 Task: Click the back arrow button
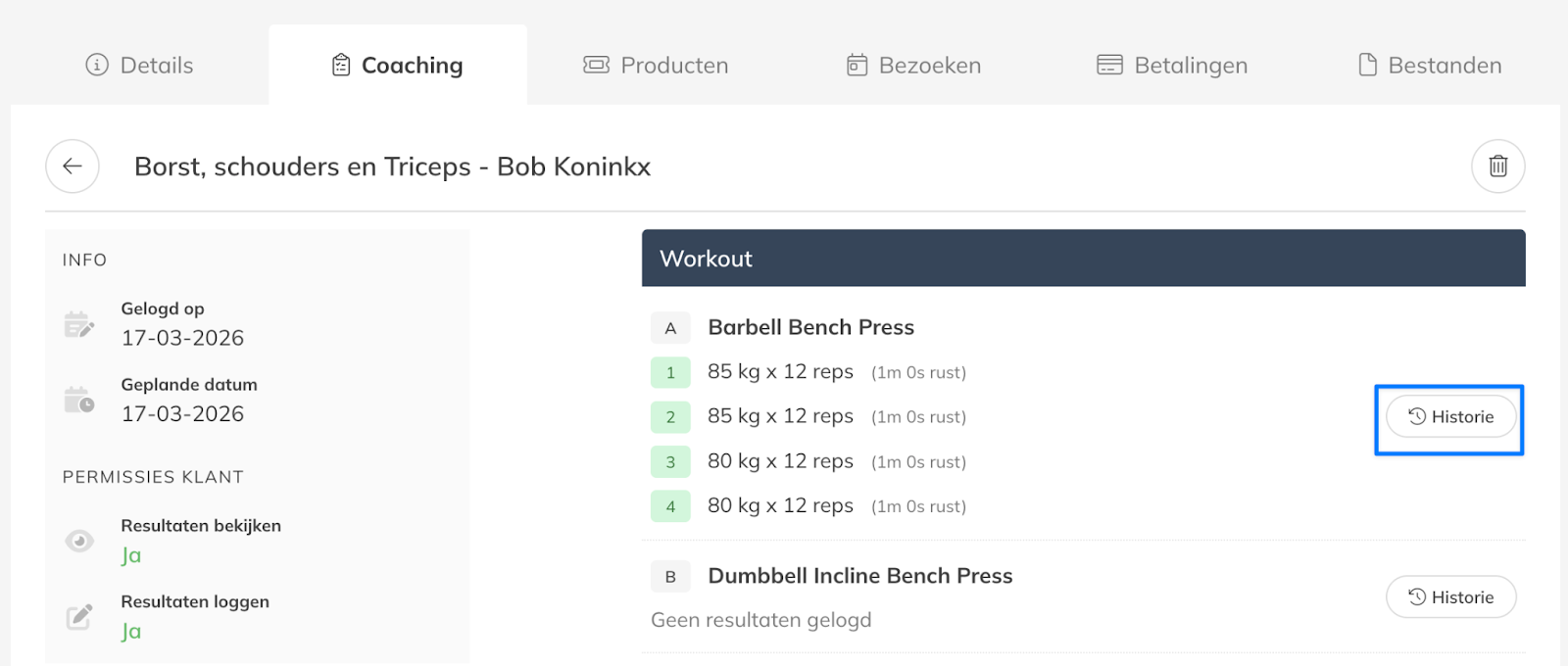[x=73, y=166]
